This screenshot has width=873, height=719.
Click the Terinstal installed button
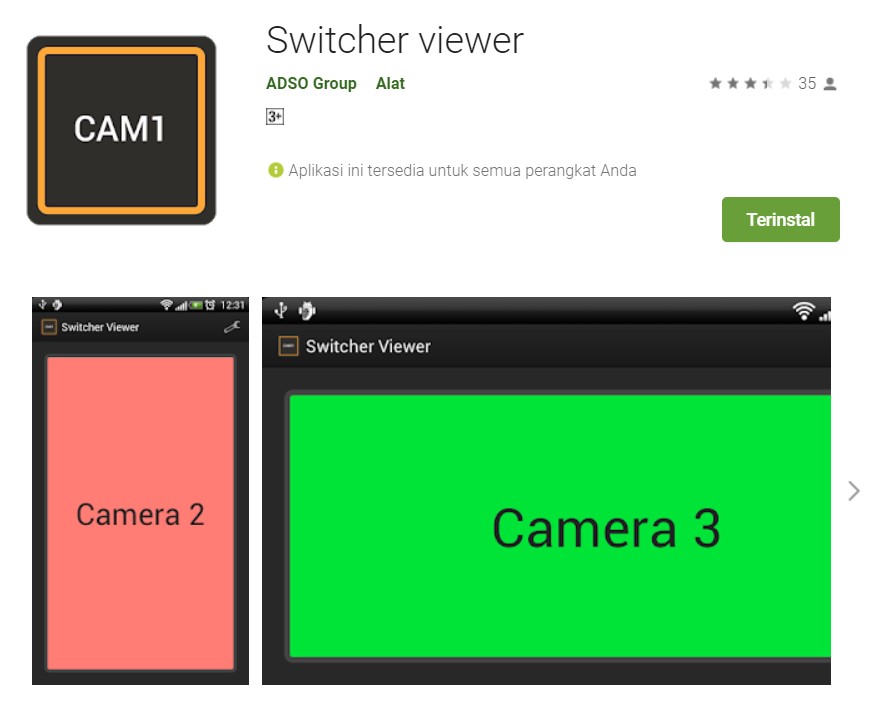781,219
